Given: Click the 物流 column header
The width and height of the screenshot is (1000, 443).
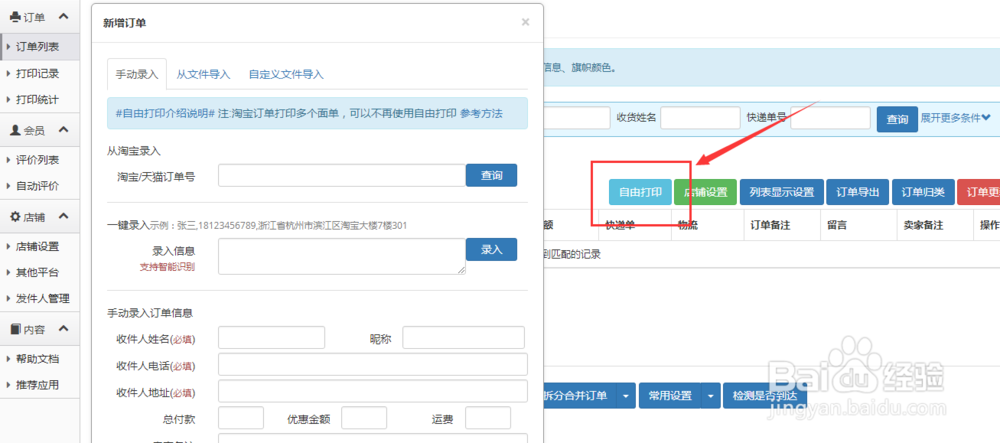Looking at the screenshot, I should pyautogui.click(x=688, y=225).
